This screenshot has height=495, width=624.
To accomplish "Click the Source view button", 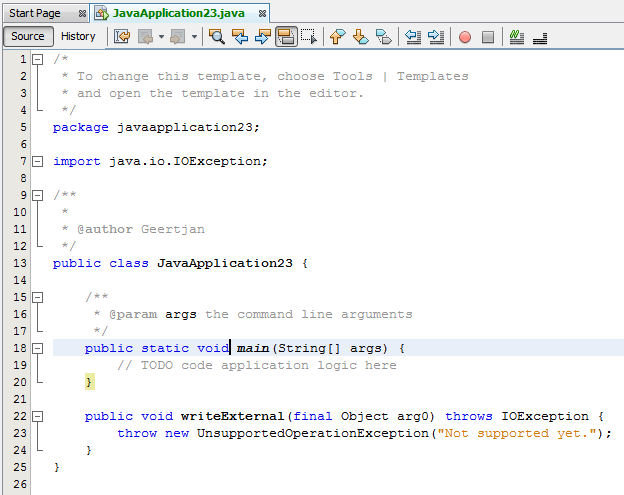I will click(x=28, y=37).
